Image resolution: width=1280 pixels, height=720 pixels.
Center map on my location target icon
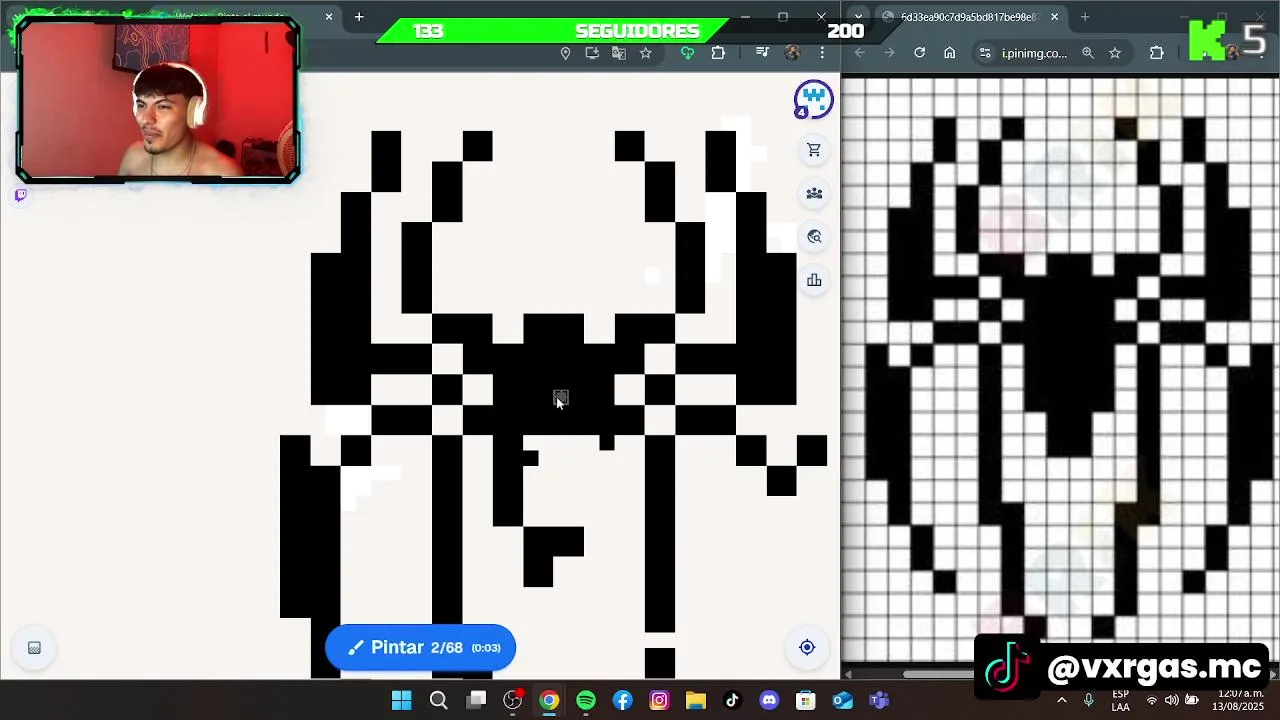[807, 647]
